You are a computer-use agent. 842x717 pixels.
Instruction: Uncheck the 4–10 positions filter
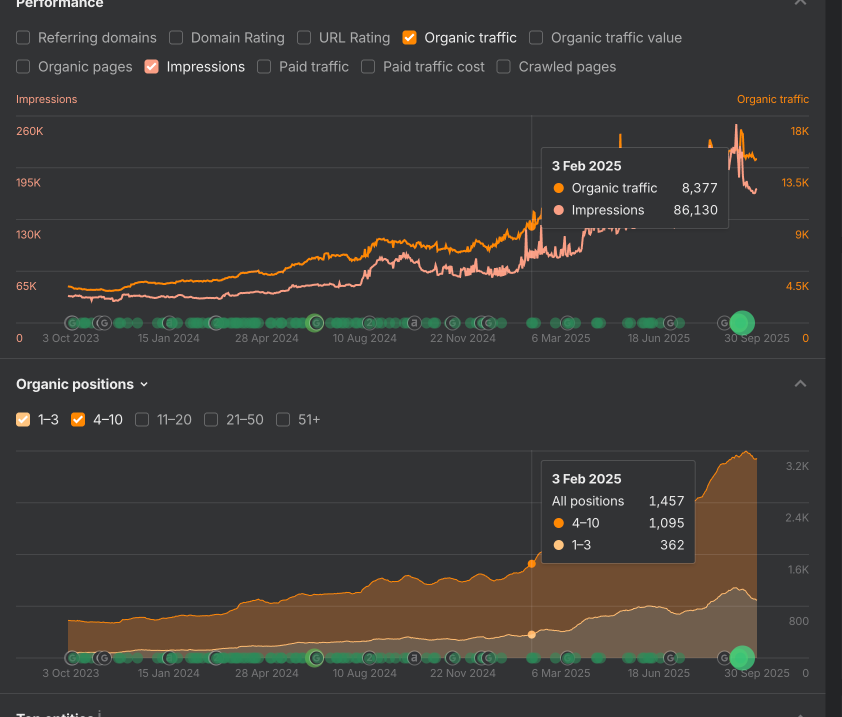click(78, 420)
